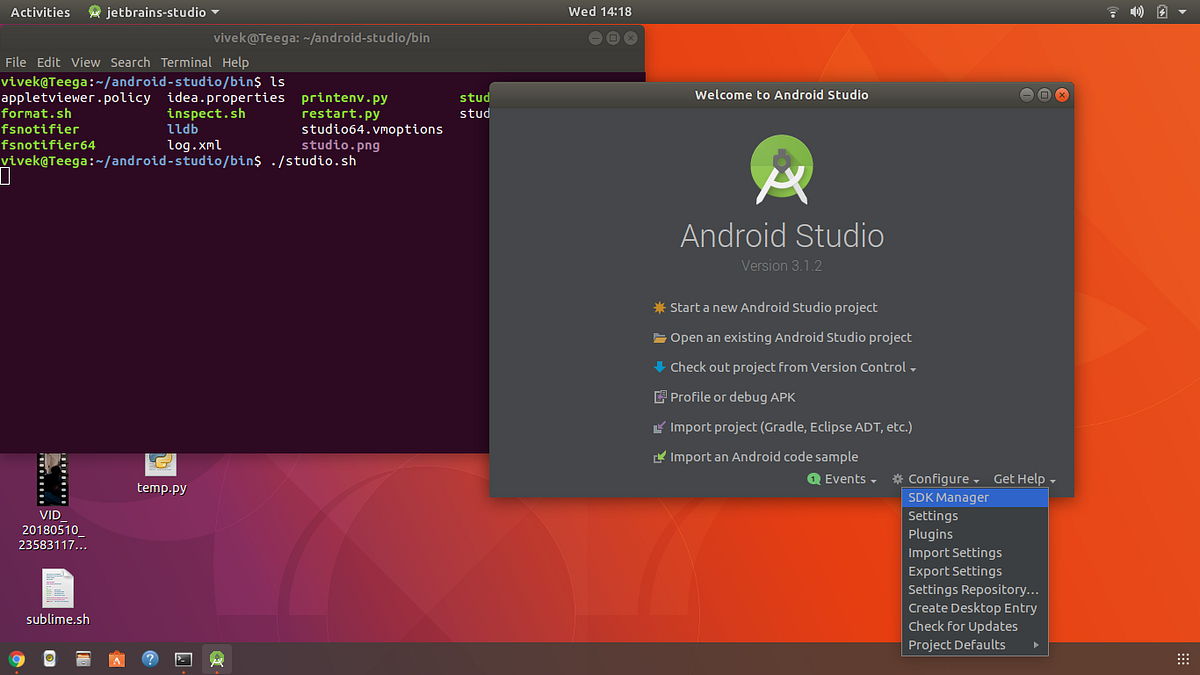Choose Settings Repository… menu entry
Image resolution: width=1200 pixels, height=675 pixels.
click(x=975, y=590)
